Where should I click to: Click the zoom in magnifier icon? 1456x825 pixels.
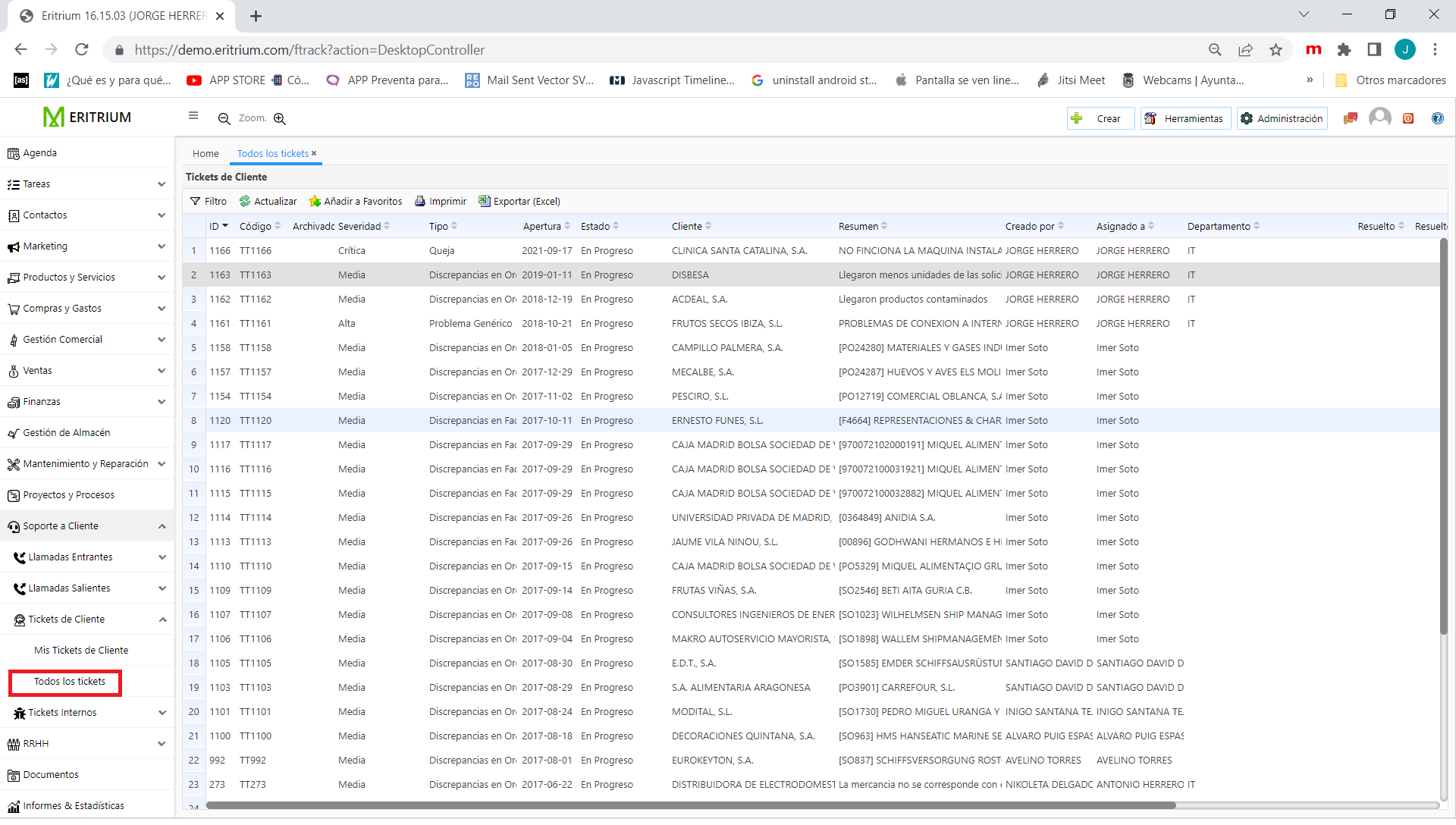click(280, 119)
